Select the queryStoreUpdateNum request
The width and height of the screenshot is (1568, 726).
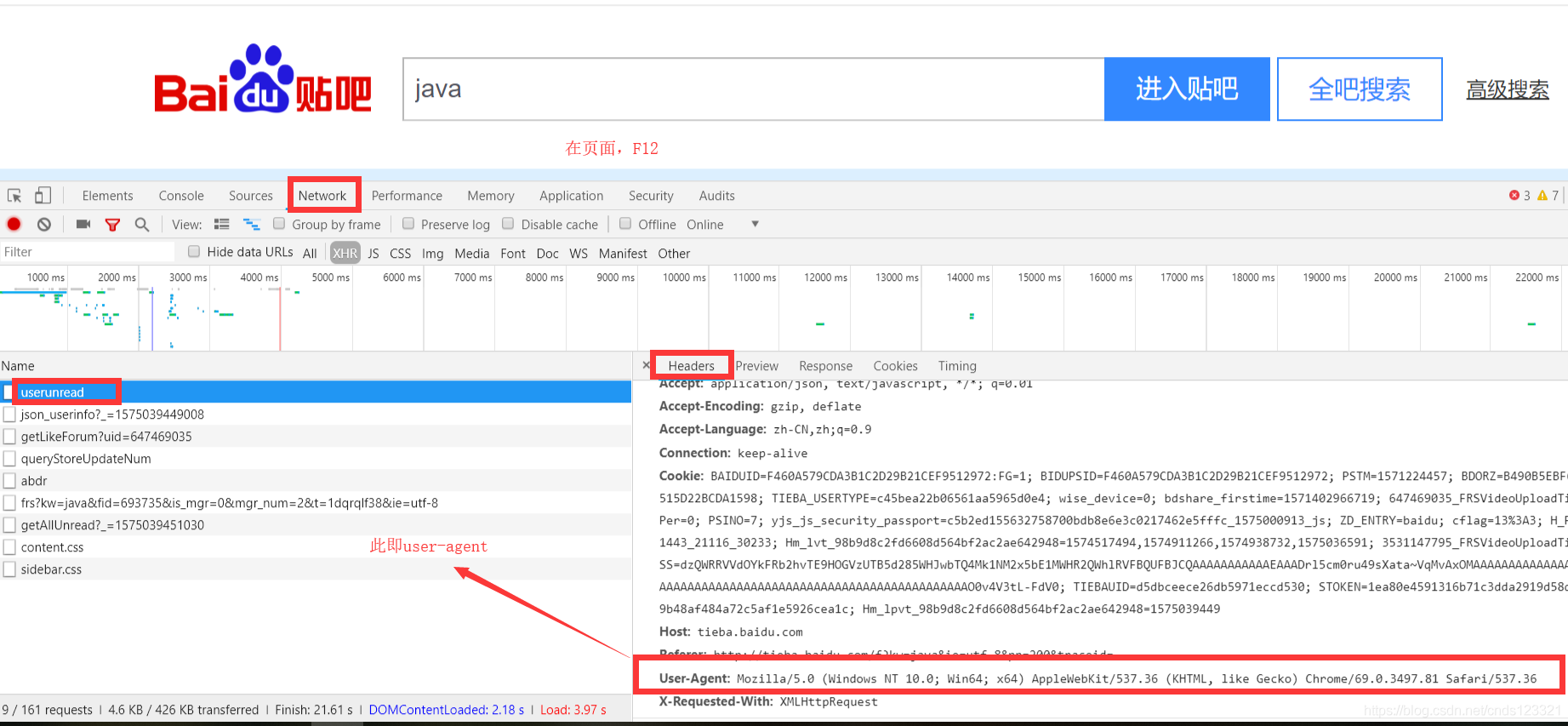pos(315,459)
